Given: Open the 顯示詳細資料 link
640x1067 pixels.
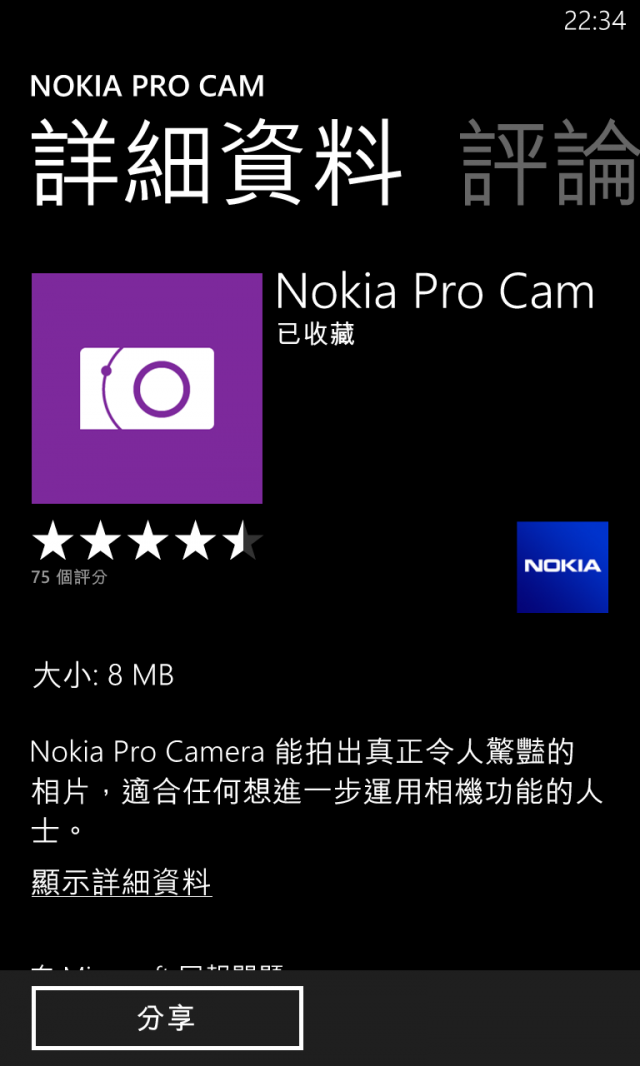Looking at the screenshot, I should coord(122,882).
